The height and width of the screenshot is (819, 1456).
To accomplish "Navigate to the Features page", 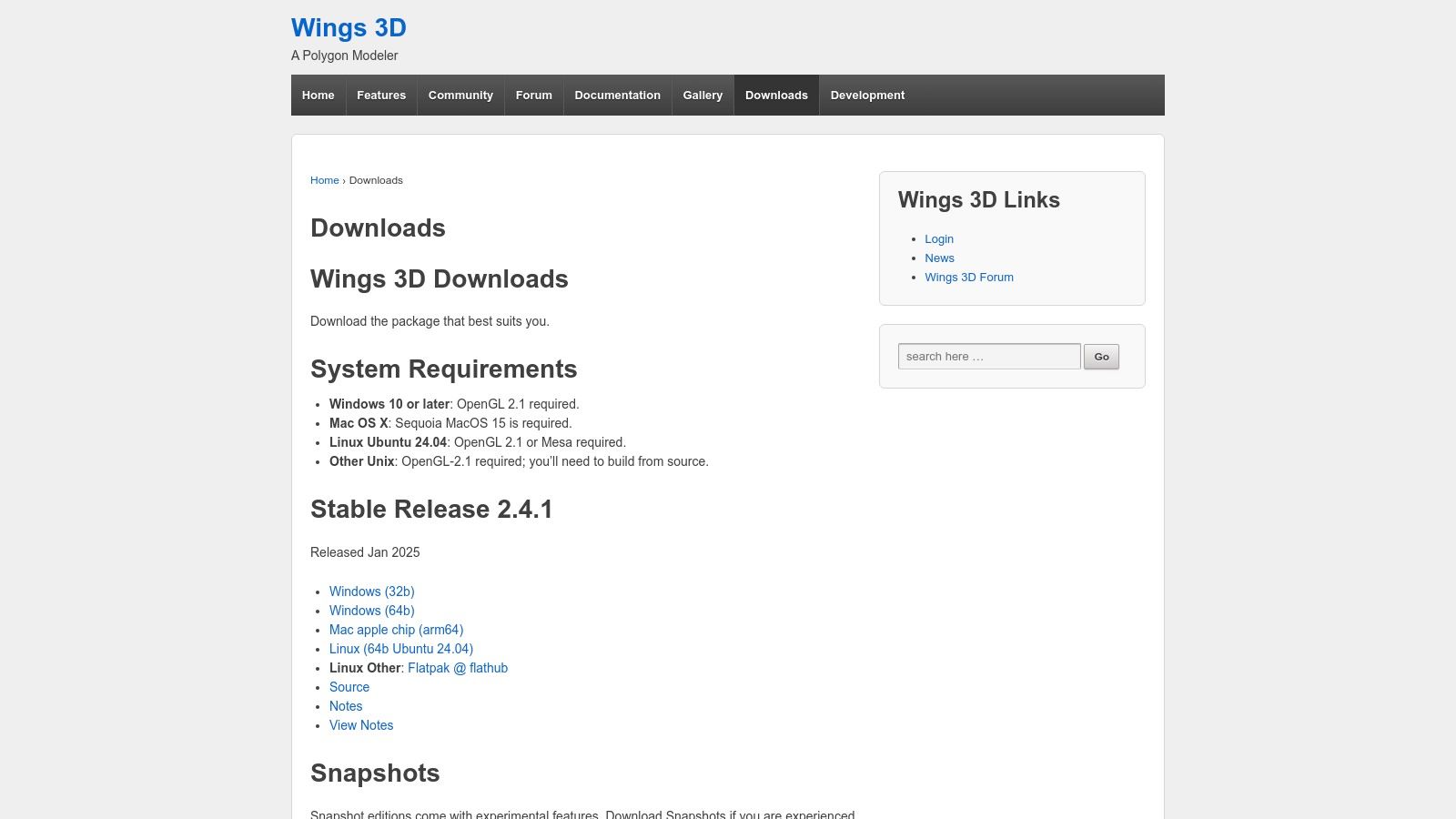I will pos(381,95).
